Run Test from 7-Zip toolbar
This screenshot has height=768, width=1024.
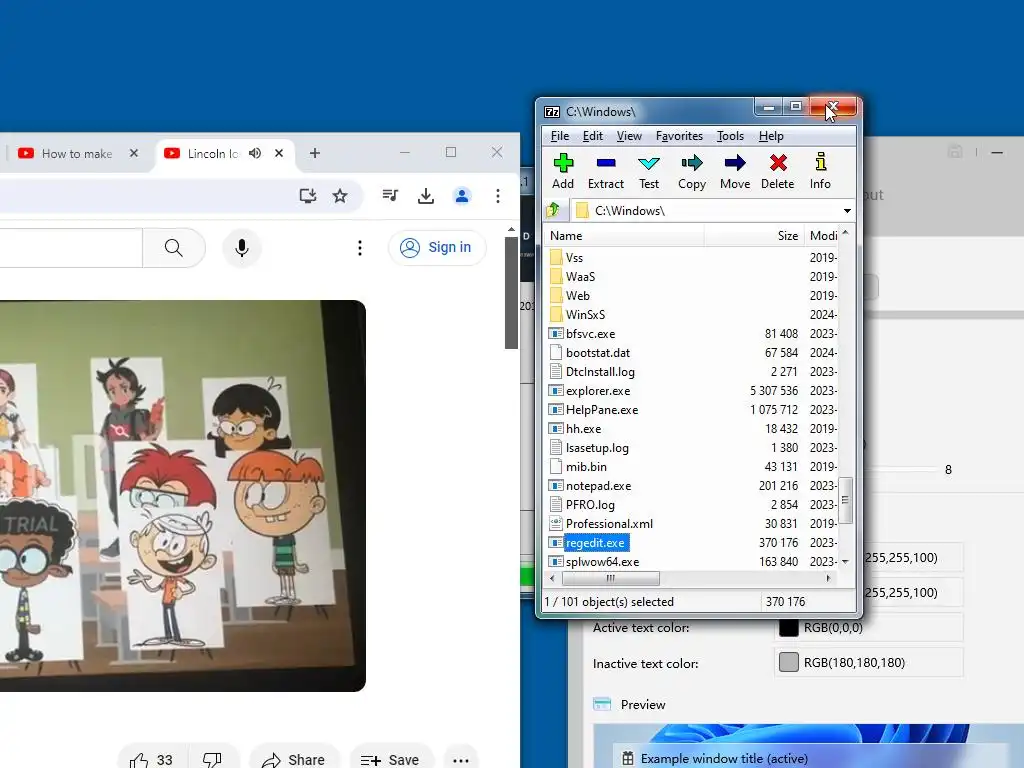648,172
